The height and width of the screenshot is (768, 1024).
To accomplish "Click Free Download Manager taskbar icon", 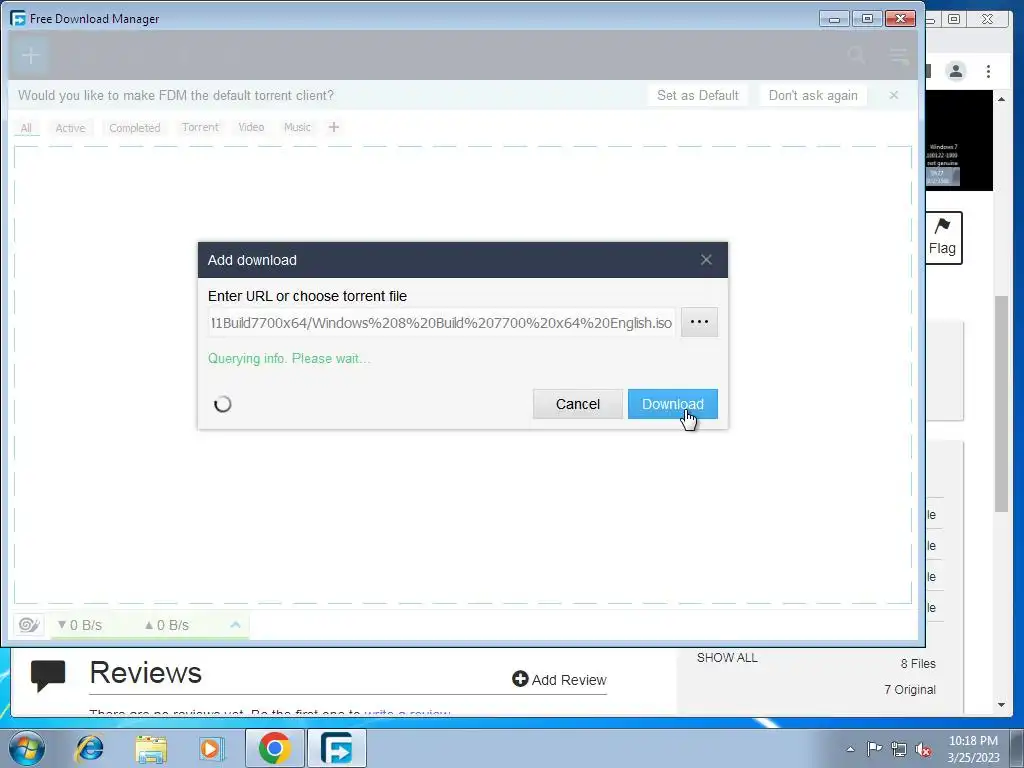I will point(336,748).
